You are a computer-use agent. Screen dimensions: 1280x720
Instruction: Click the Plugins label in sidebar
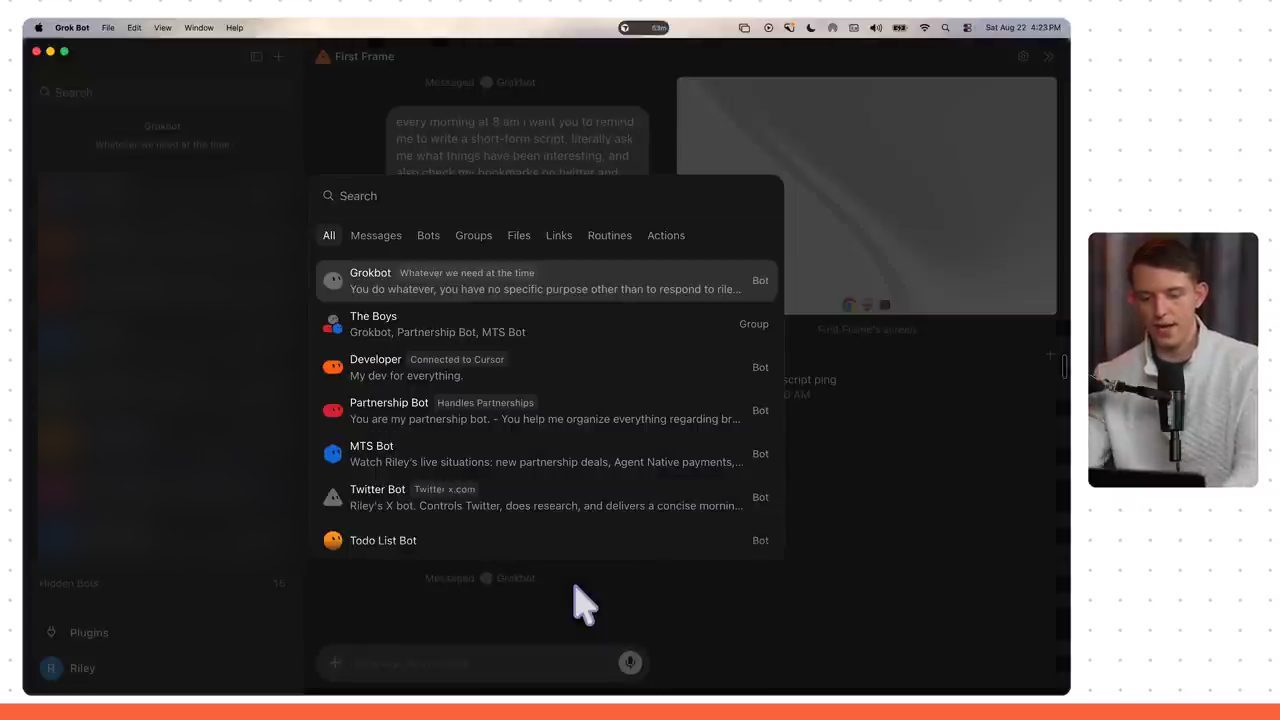89,633
